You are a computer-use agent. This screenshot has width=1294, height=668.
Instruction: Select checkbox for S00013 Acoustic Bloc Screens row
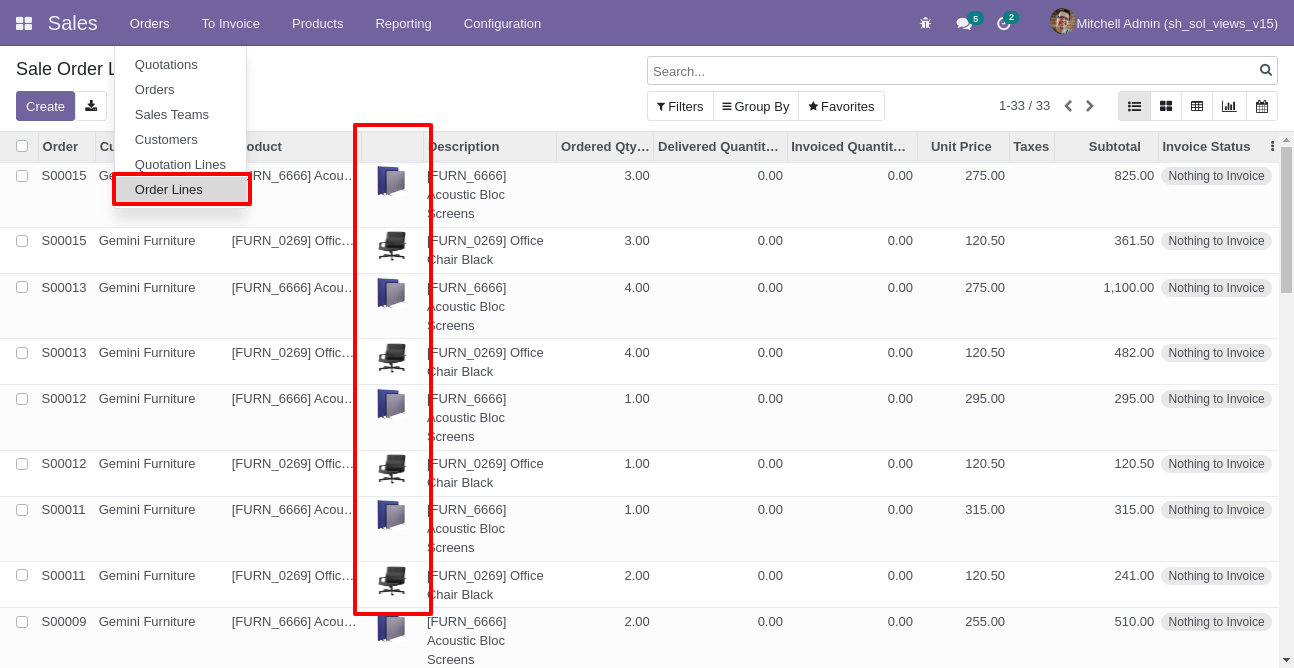point(22,287)
